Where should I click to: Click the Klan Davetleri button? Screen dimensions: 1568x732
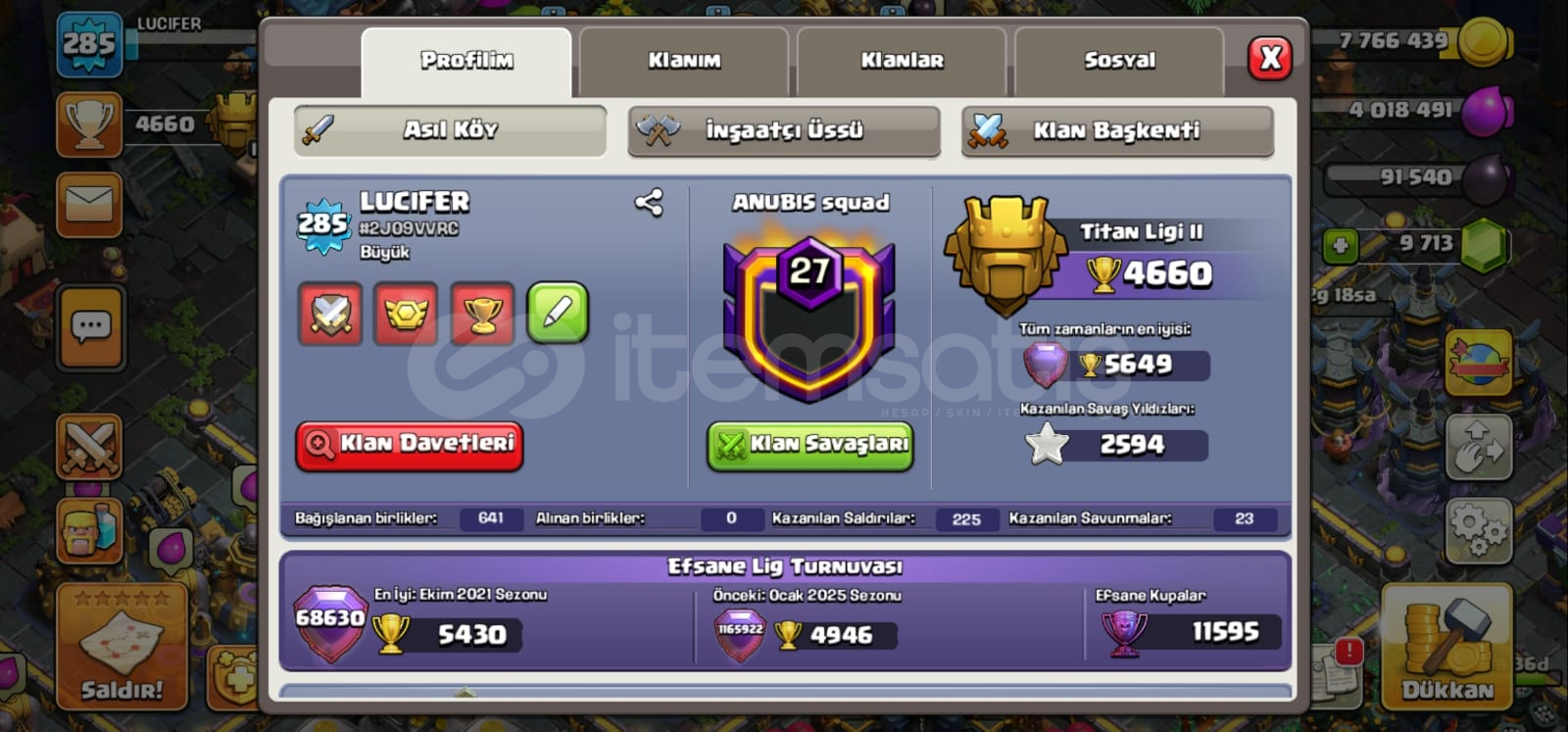410,445
